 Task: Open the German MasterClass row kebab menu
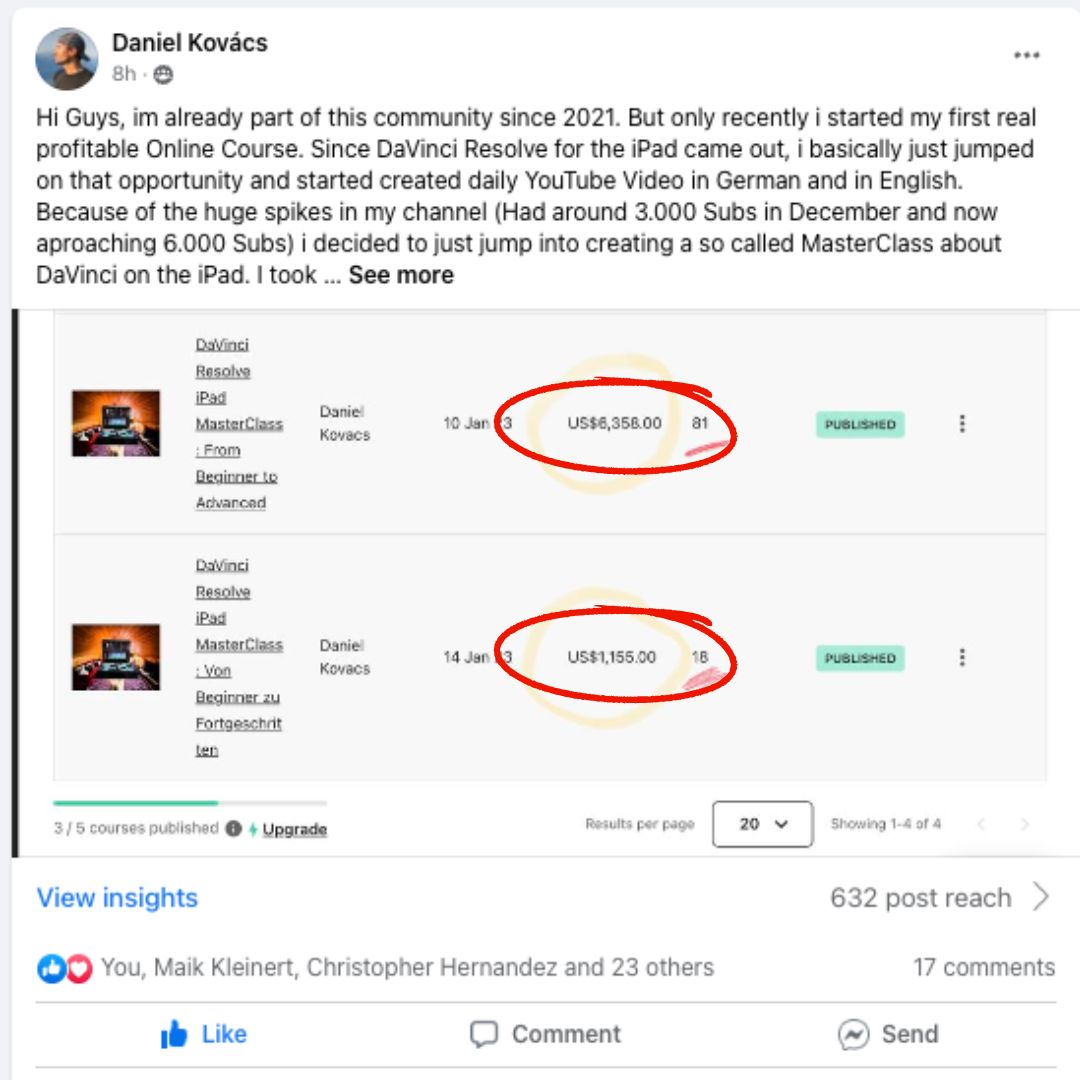pyautogui.click(x=962, y=657)
